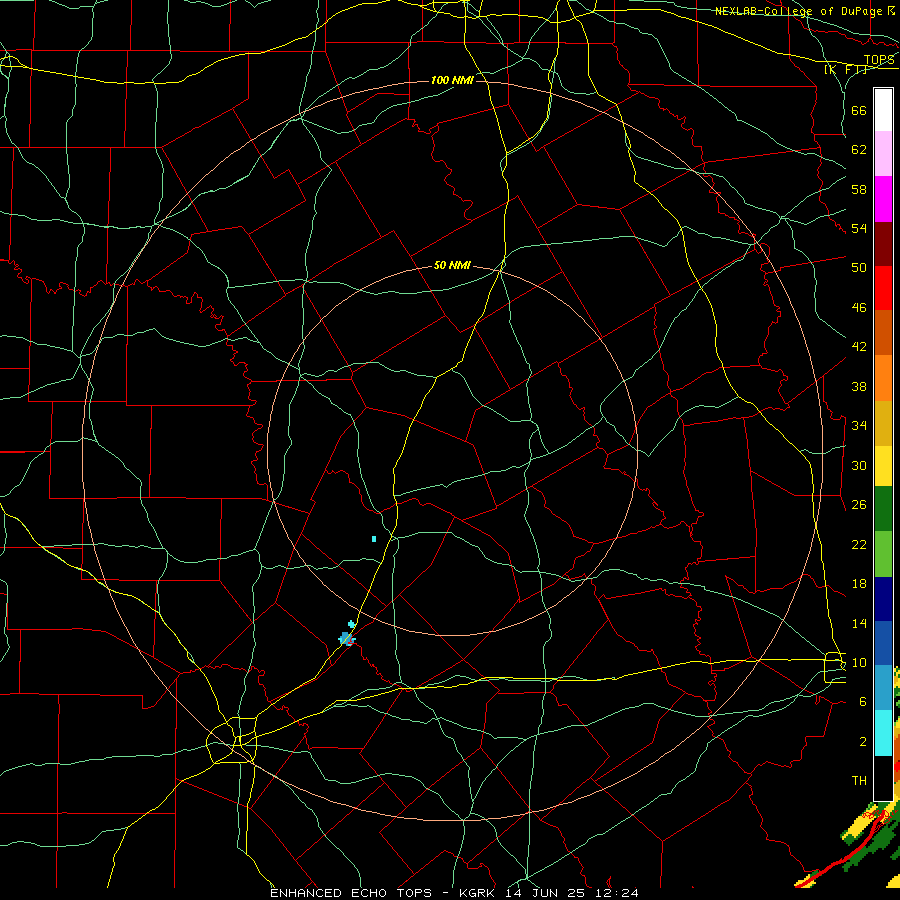The width and height of the screenshot is (900, 900).
Task: Click the KGRK radar station identifier
Action: click(x=479, y=893)
